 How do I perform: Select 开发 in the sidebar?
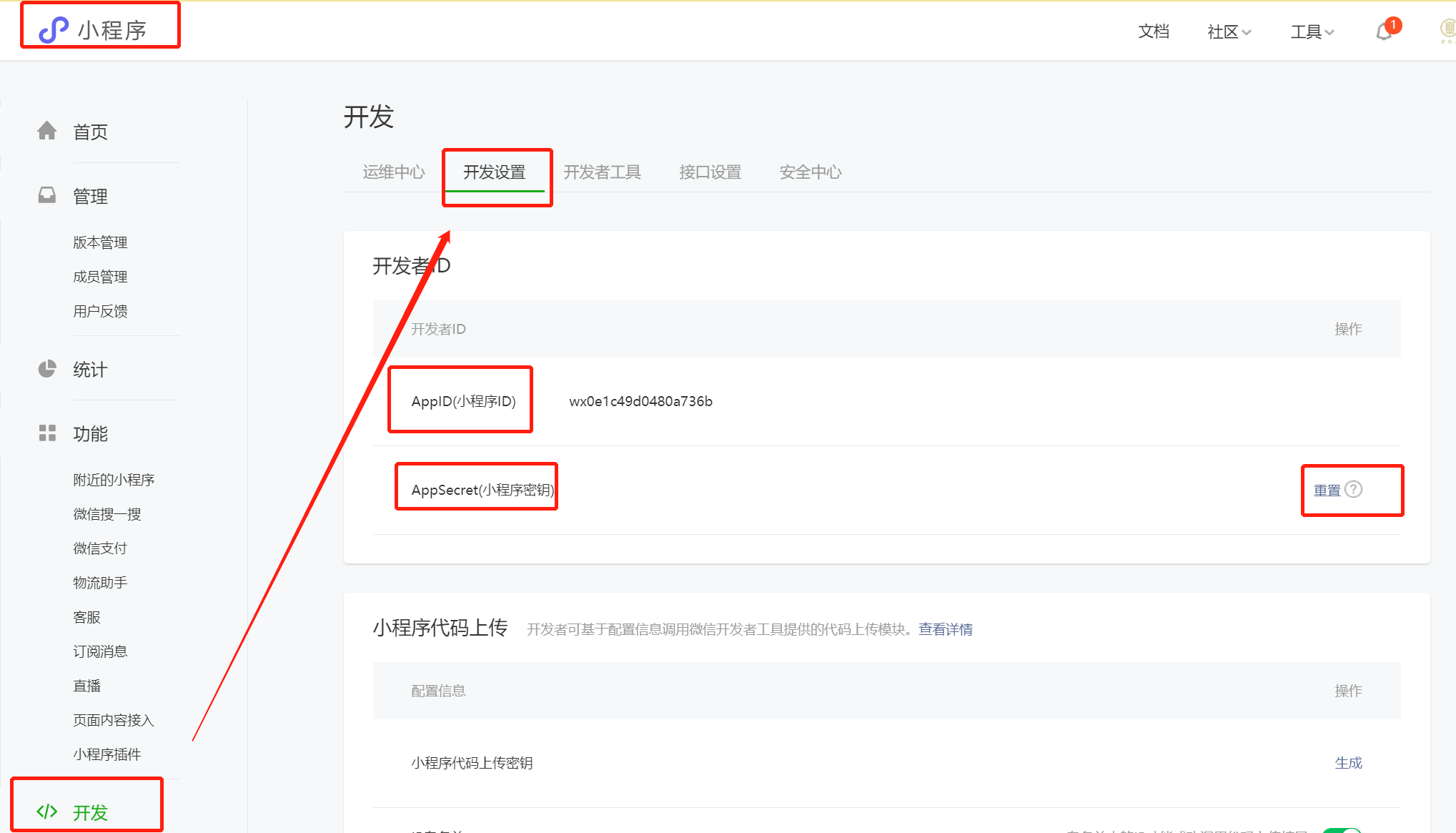[91, 812]
